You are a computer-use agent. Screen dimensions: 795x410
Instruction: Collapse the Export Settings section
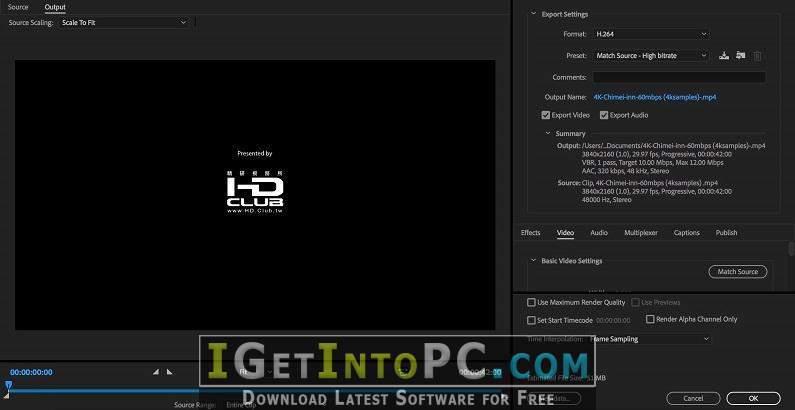pos(533,14)
